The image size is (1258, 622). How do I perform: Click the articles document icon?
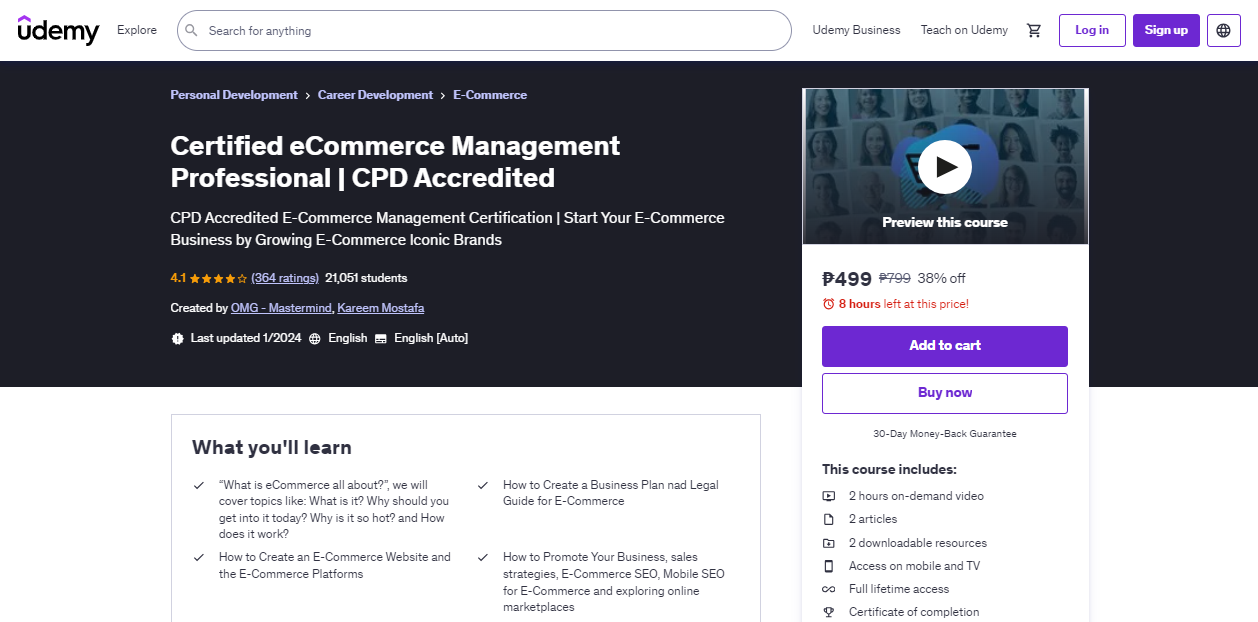829,519
